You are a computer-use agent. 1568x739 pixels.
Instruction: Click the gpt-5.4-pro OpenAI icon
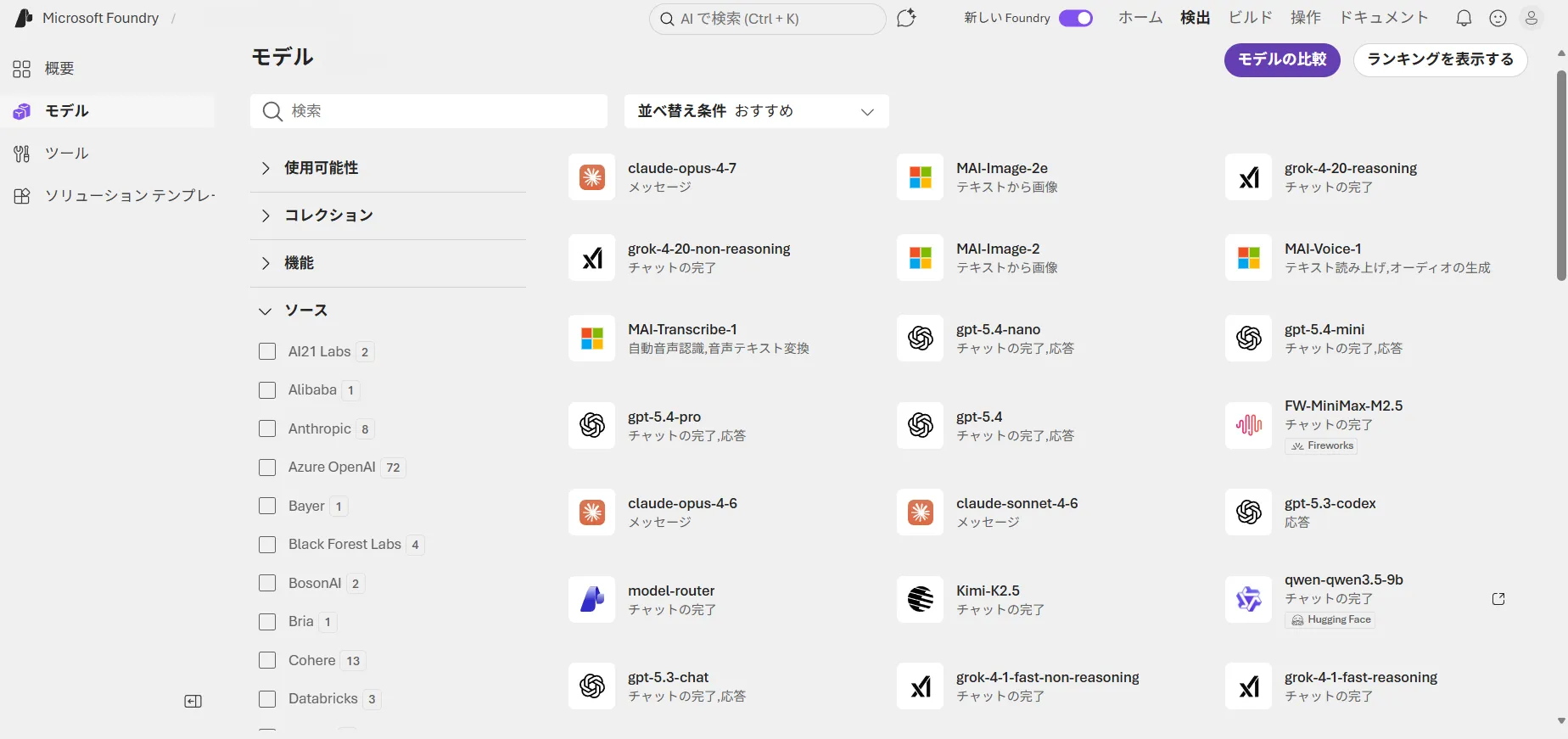coord(592,425)
